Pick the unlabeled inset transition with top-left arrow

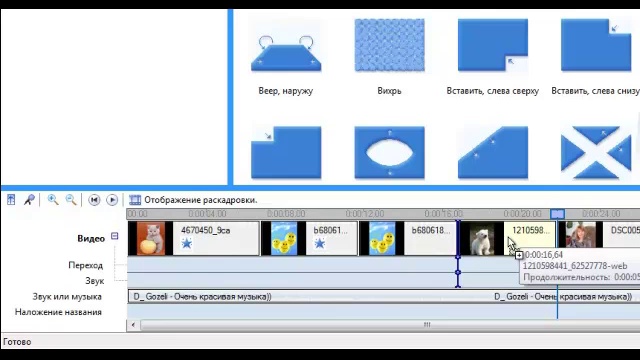click(286, 153)
